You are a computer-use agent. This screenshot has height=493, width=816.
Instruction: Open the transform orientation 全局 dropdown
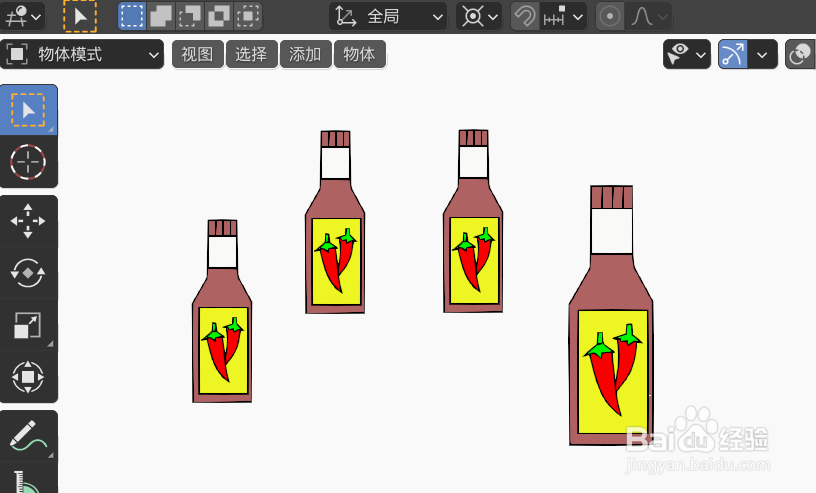click(388, 16)
